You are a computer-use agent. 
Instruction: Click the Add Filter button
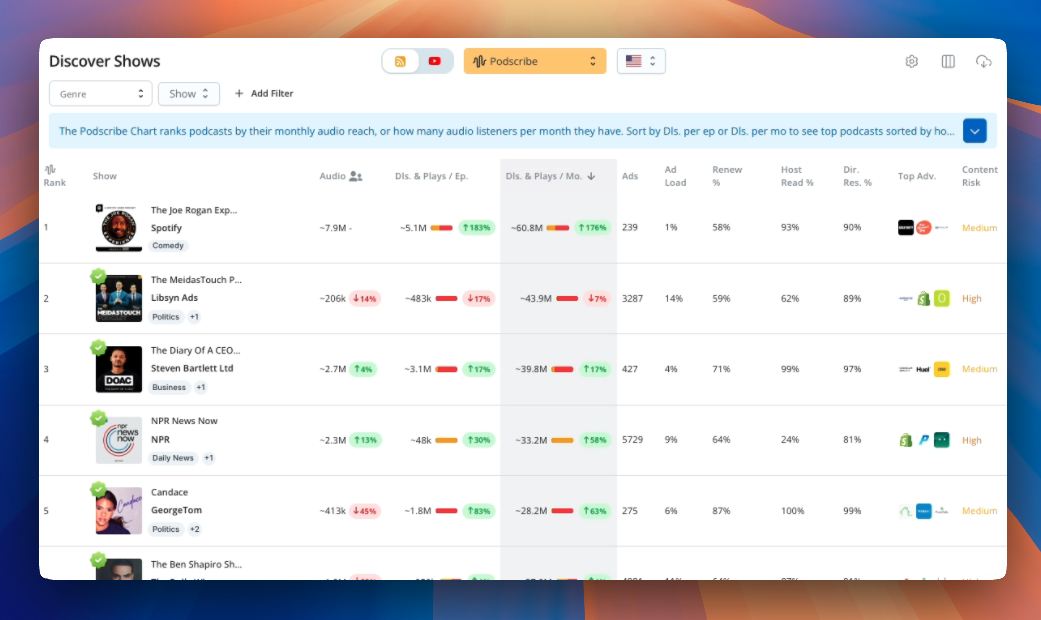pyautogui.click(x=263, y=93)
